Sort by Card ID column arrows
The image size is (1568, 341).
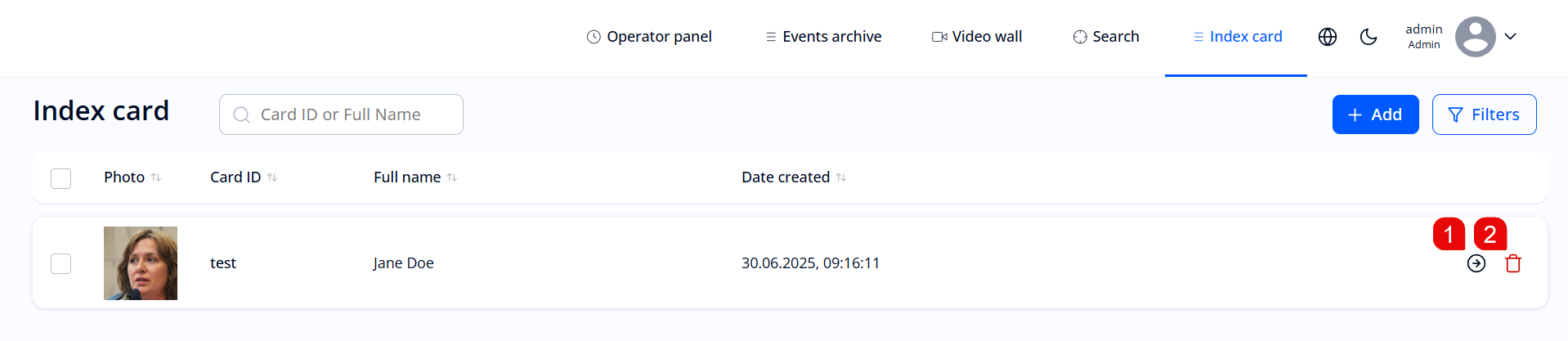[x=272, y=177]
